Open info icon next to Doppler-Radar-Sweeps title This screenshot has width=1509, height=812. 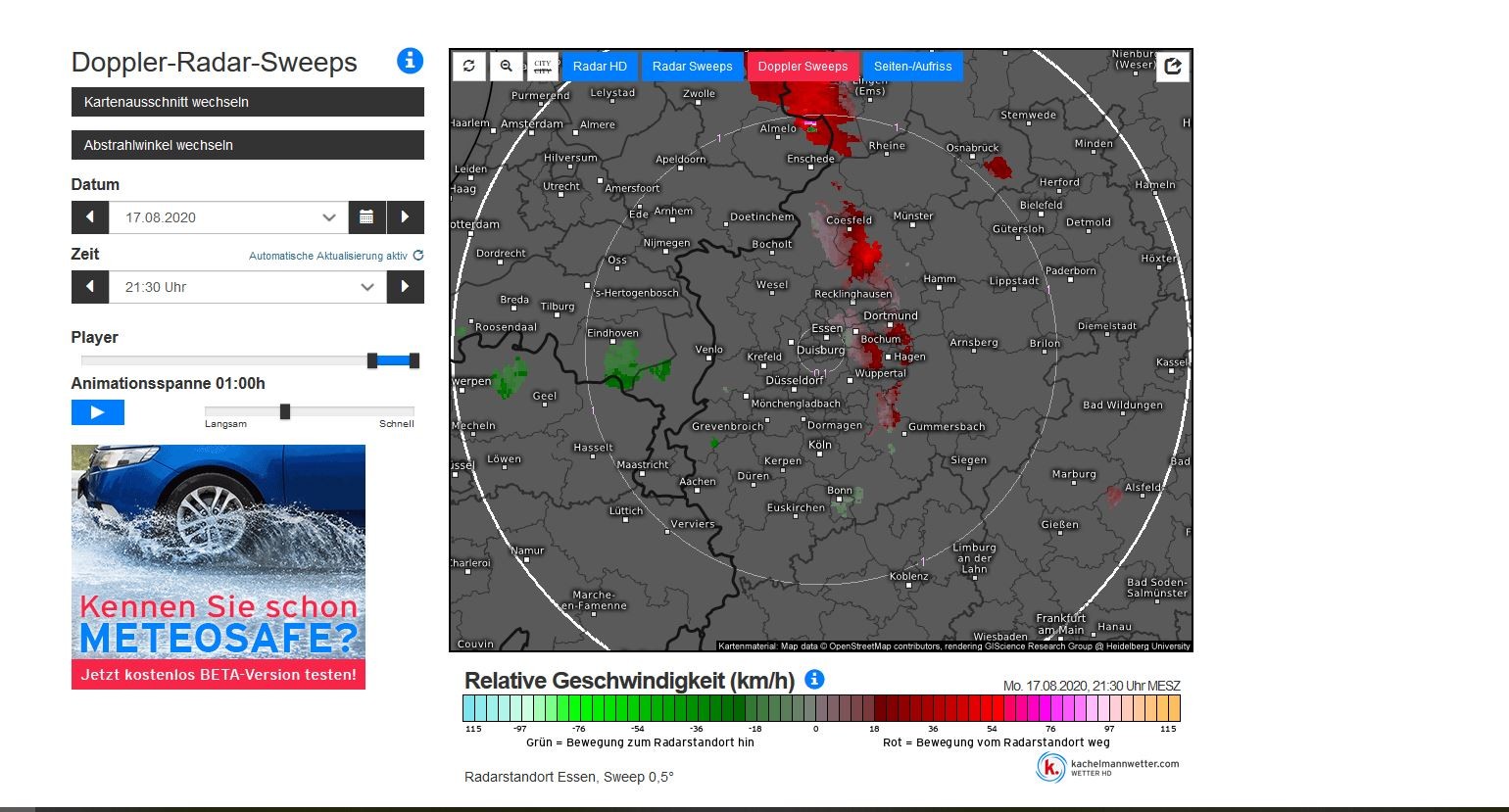[x=410, y=61]
